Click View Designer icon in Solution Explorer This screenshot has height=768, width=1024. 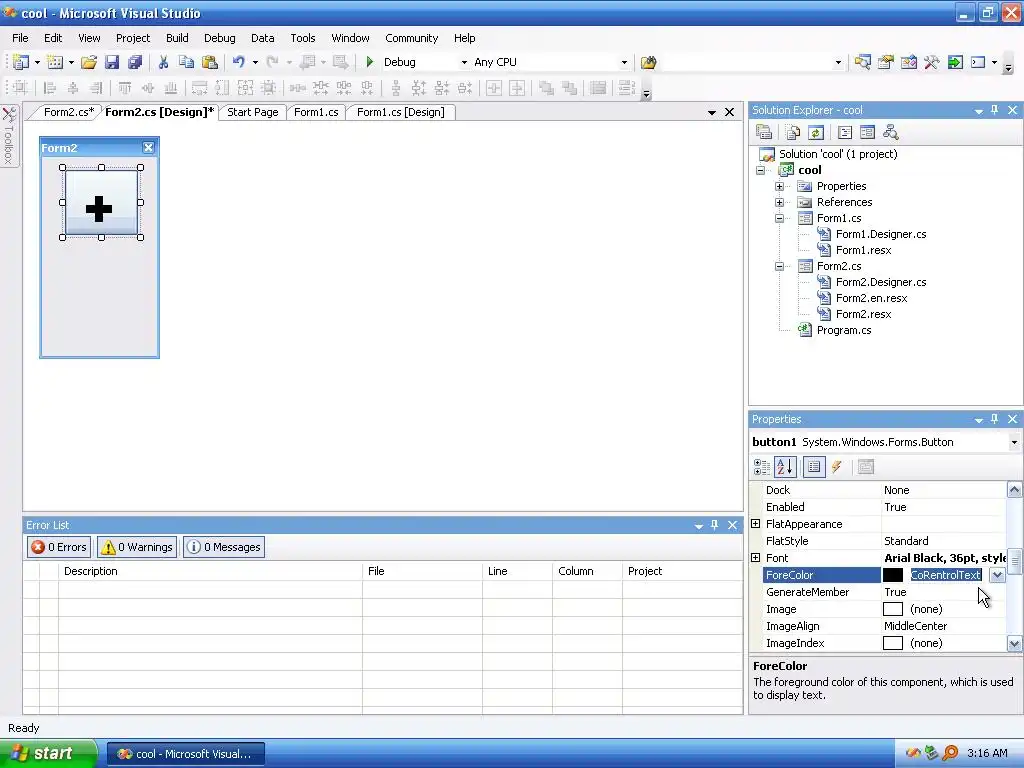(867, 133)
